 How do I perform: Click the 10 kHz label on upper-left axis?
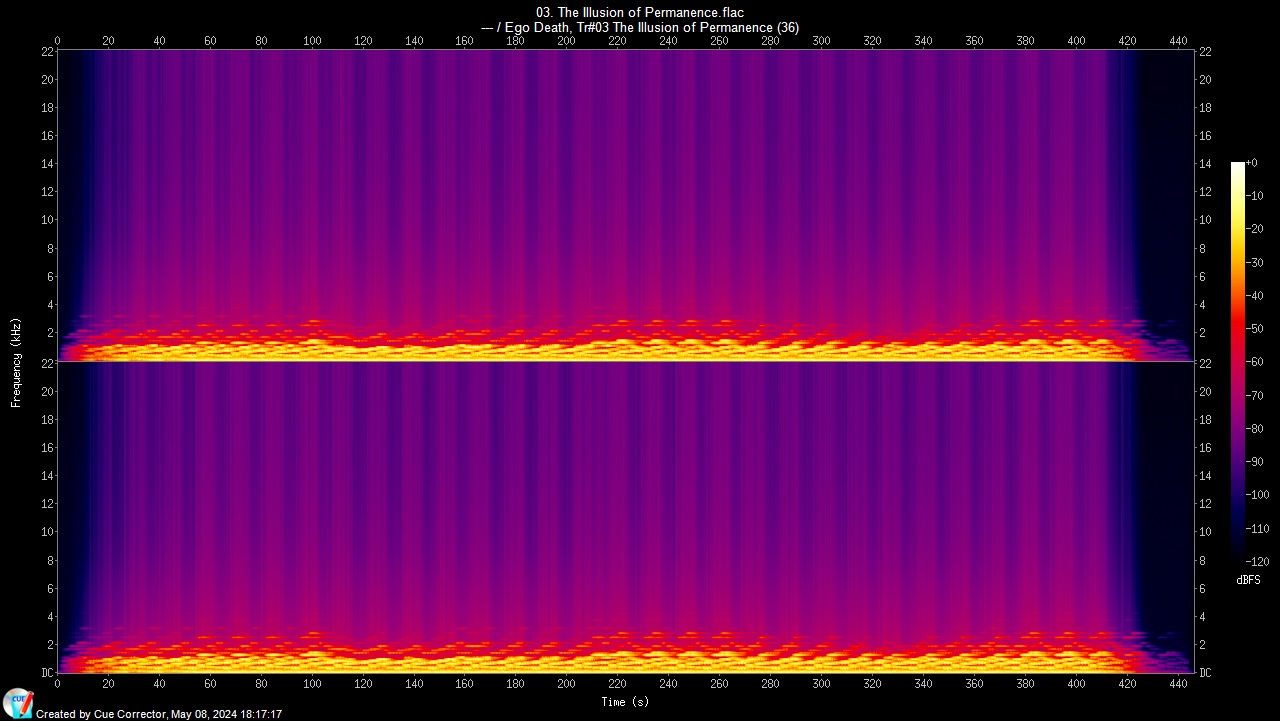46,220
